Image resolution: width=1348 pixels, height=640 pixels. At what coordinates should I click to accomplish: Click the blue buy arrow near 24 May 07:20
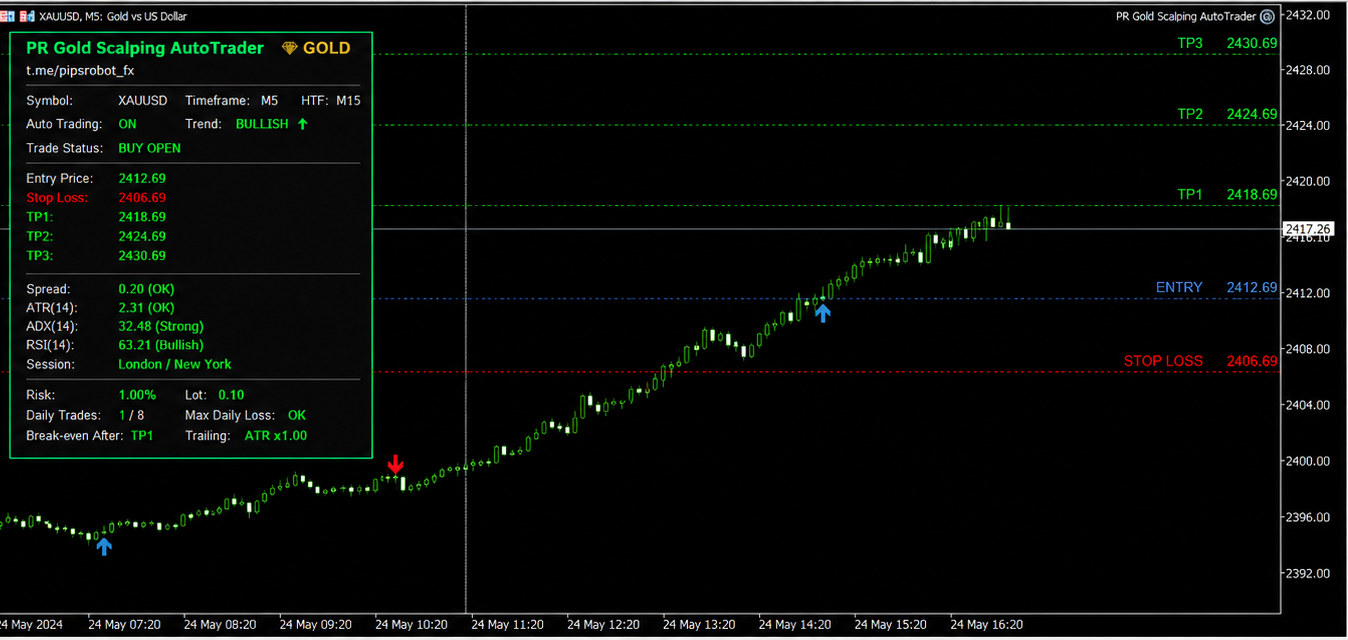(104, 545)
